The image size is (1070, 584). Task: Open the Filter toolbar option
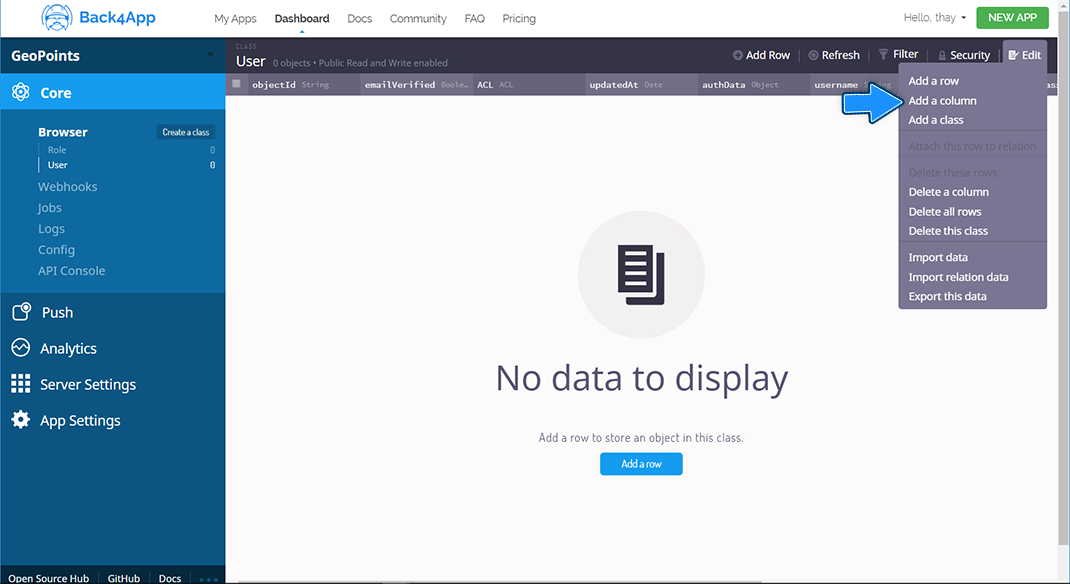[898, 55]
